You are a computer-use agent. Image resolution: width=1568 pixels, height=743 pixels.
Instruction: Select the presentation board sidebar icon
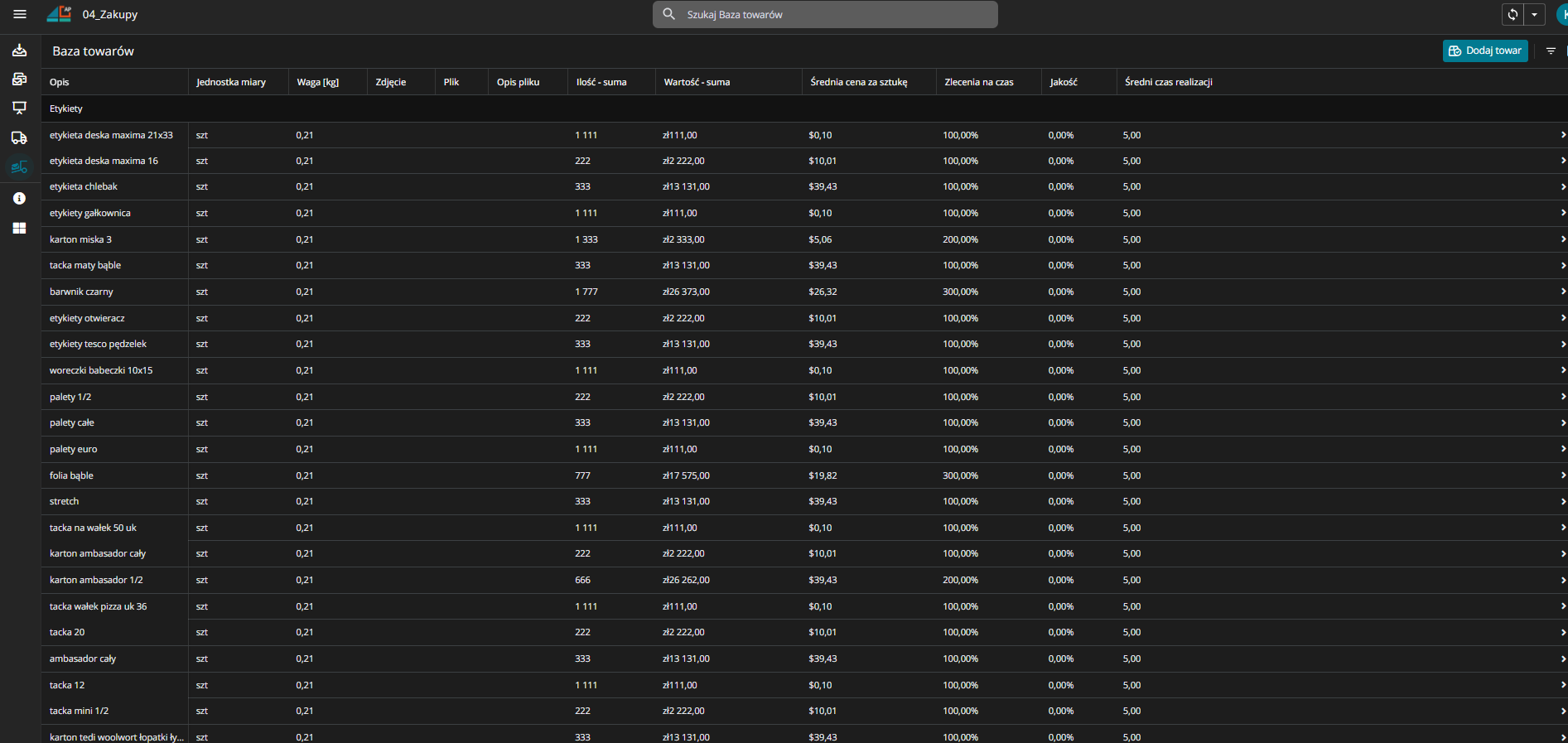pyautogui.click(x=19, y=108)
